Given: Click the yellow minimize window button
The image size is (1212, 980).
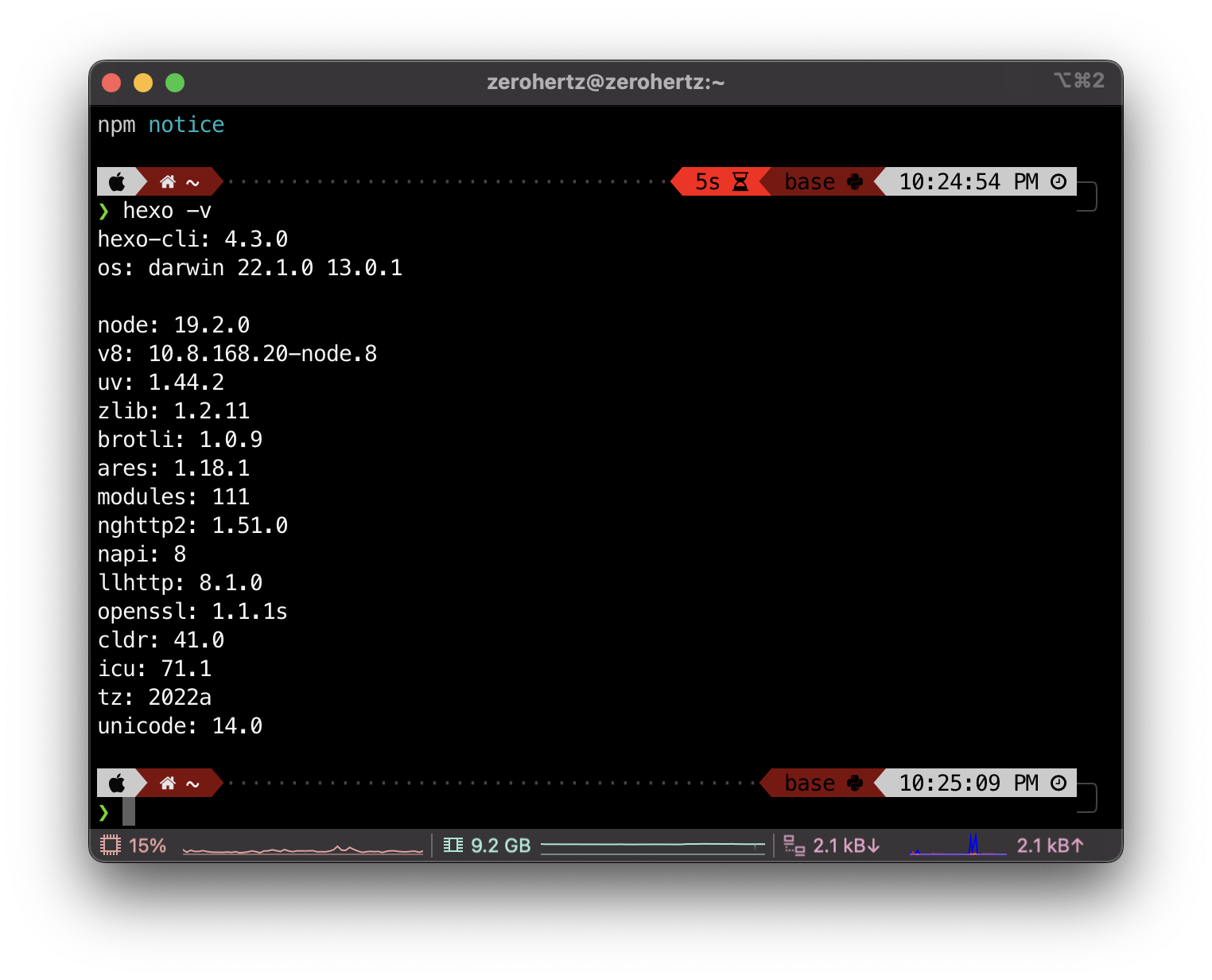Looking at the screenshot, I should click(143, 83).
